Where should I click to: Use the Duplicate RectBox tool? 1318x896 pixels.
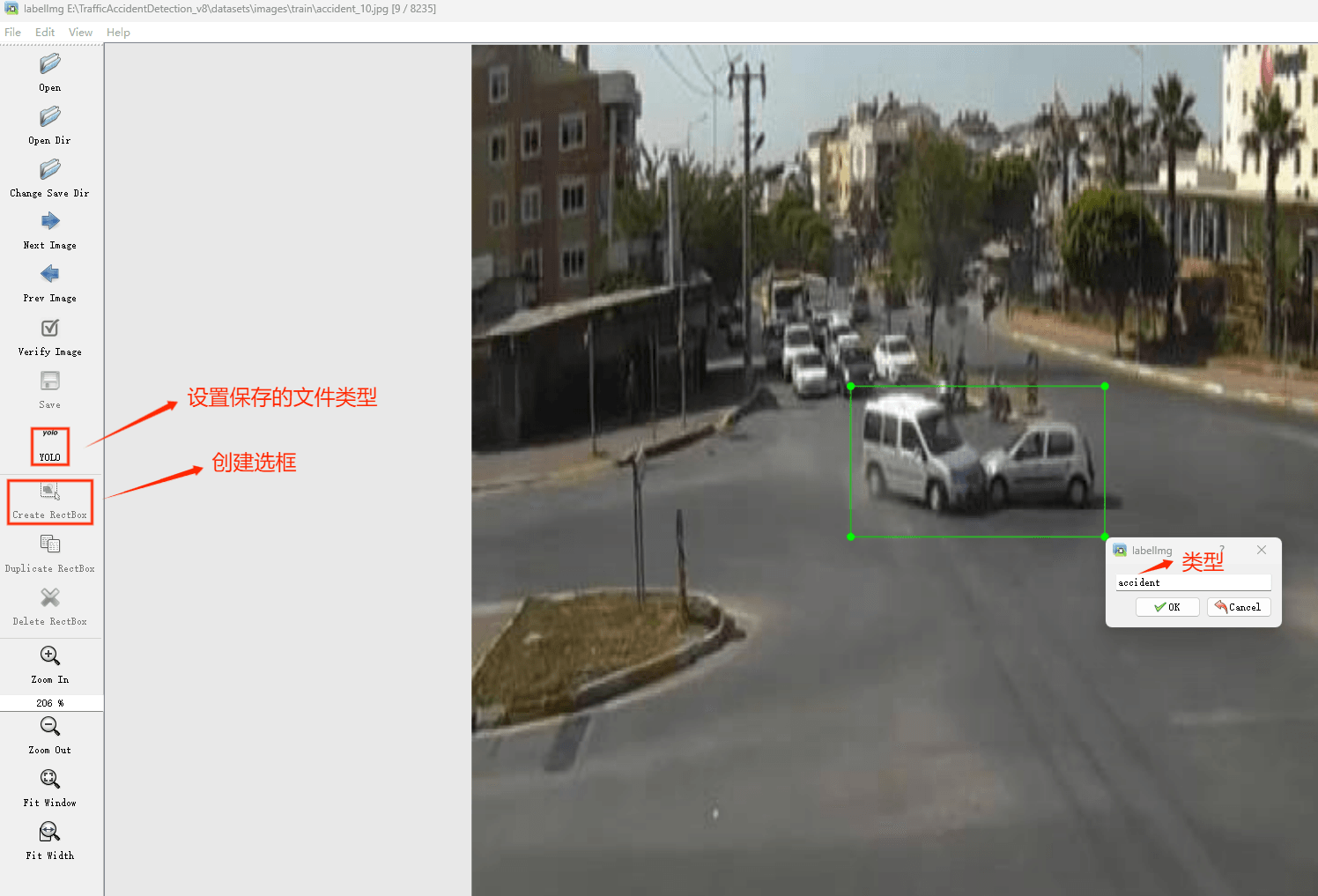(50, 554)
